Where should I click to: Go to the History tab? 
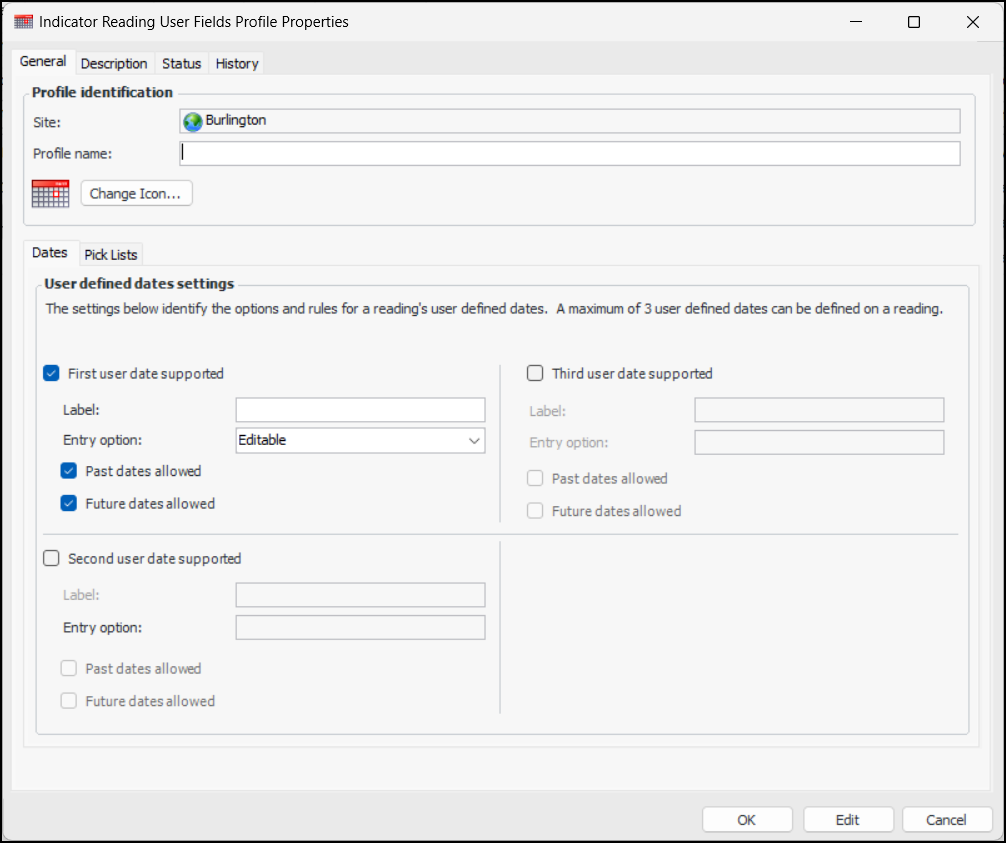pos(237,63)
